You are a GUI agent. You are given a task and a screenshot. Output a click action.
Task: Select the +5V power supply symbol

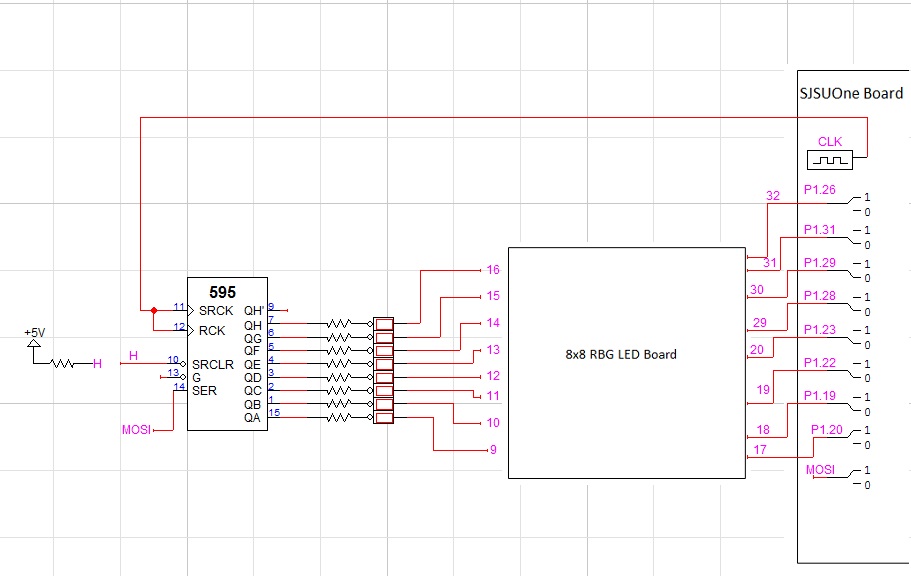(x=34, y=344)
